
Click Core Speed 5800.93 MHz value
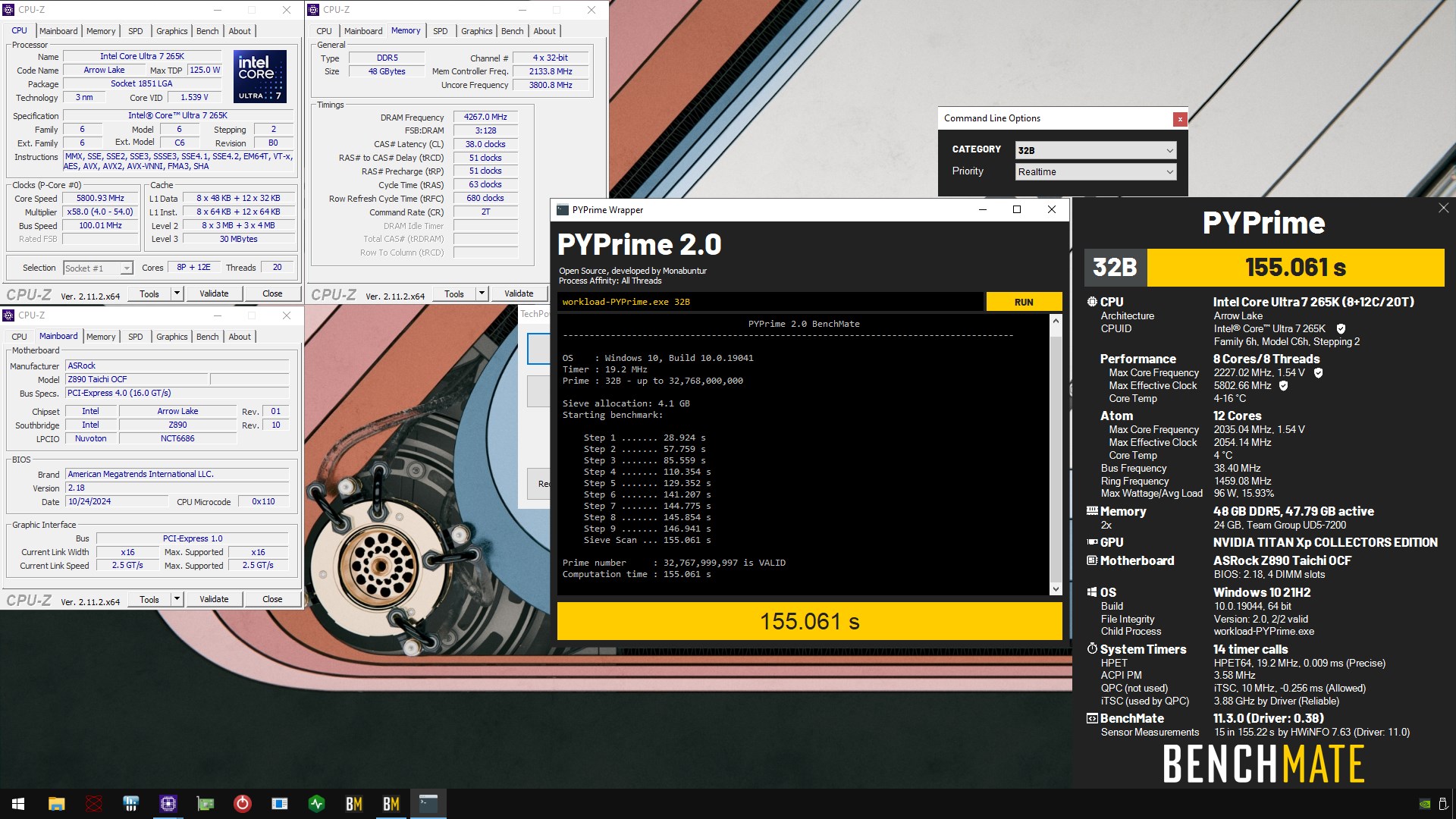coord(100,199)
